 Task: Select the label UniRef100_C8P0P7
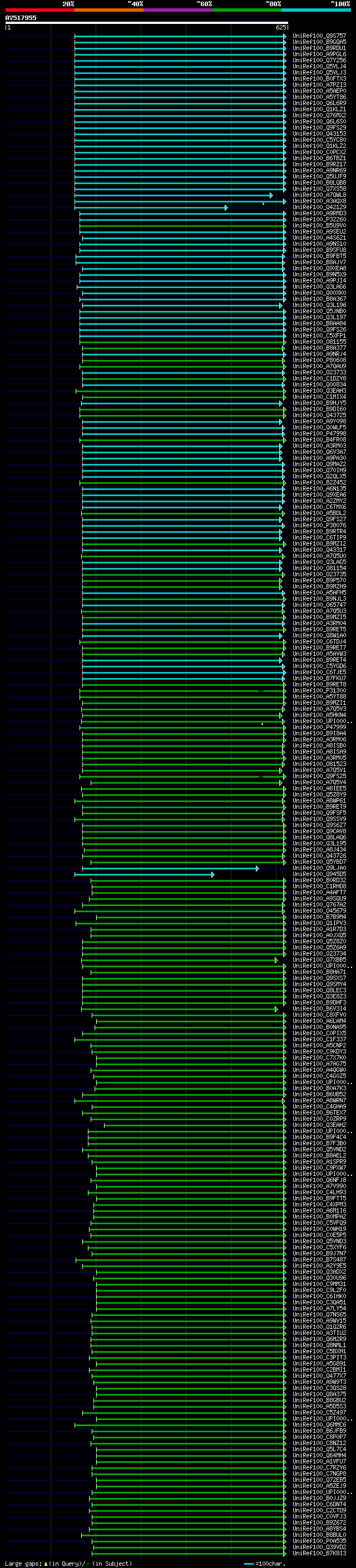pos(319,1437)
